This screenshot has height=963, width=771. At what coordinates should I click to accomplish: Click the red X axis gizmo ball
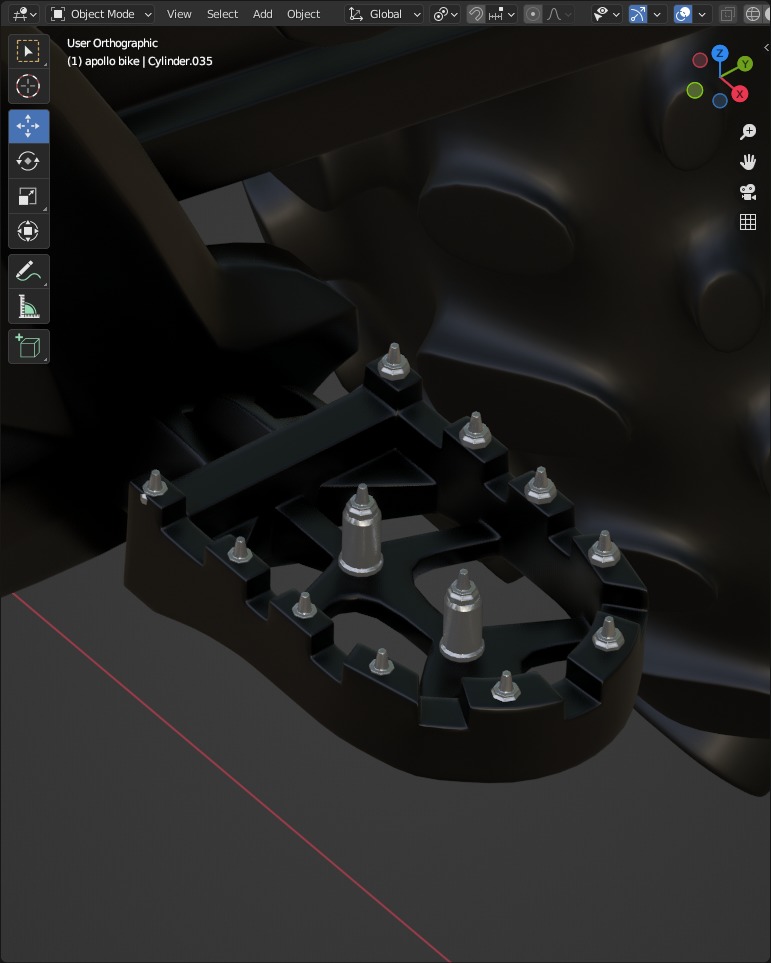pos(740,94)
